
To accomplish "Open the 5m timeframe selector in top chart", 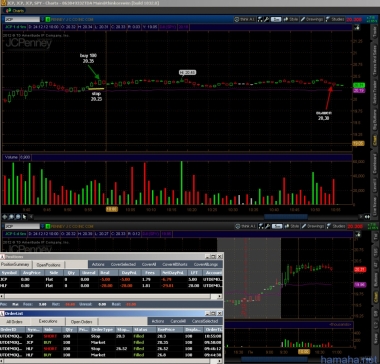I will click(x=276, y=19).
